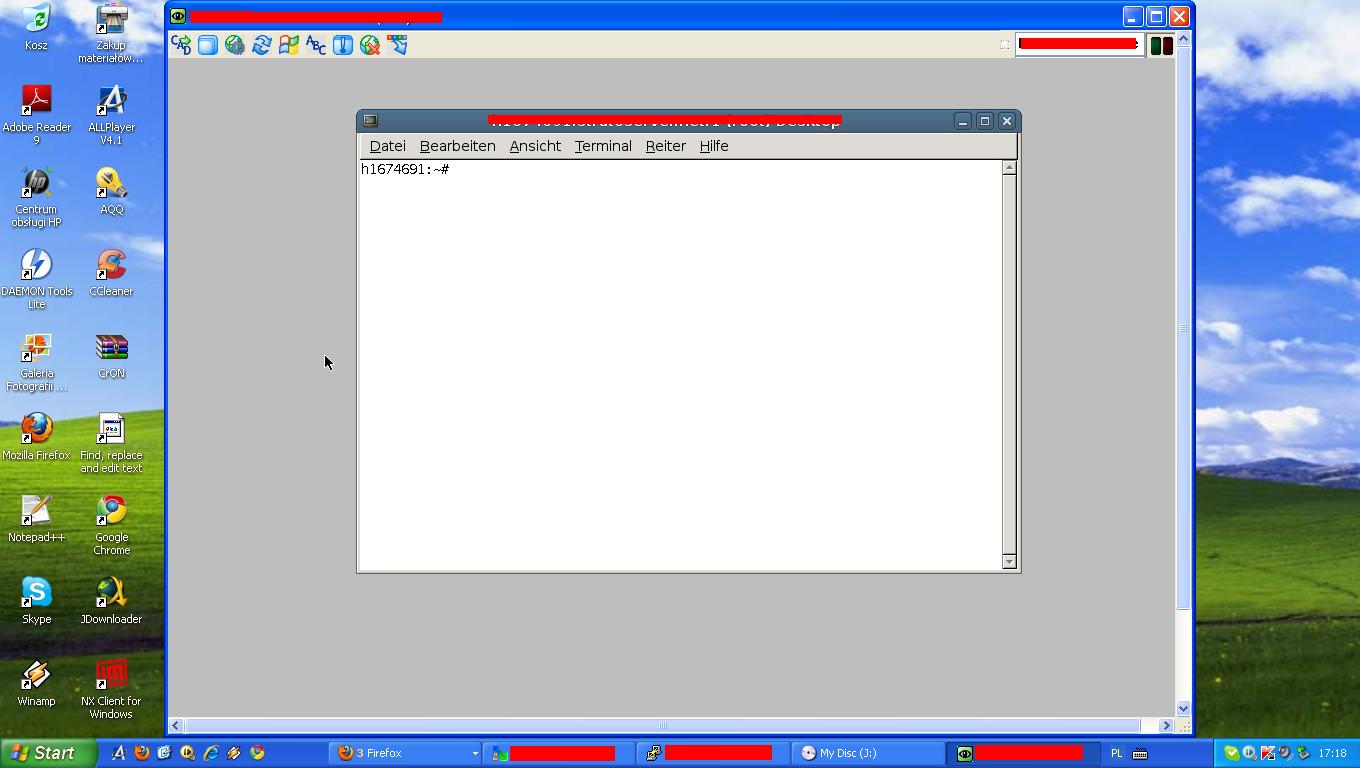Click the refresh screen toolbar icon
Screen dimensions: 1360x768
point(262,45)
